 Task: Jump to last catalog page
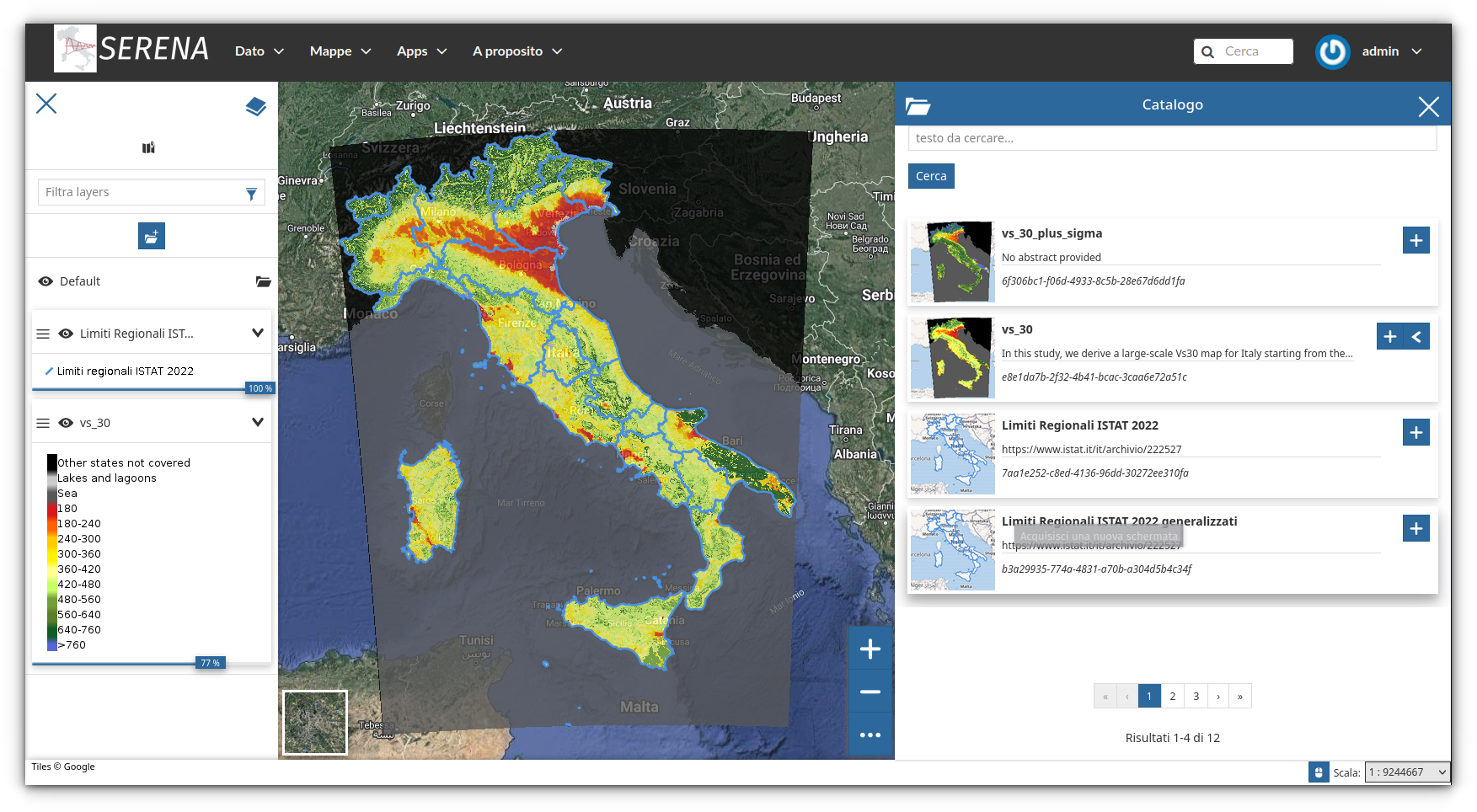click(x=1240, y=696)
